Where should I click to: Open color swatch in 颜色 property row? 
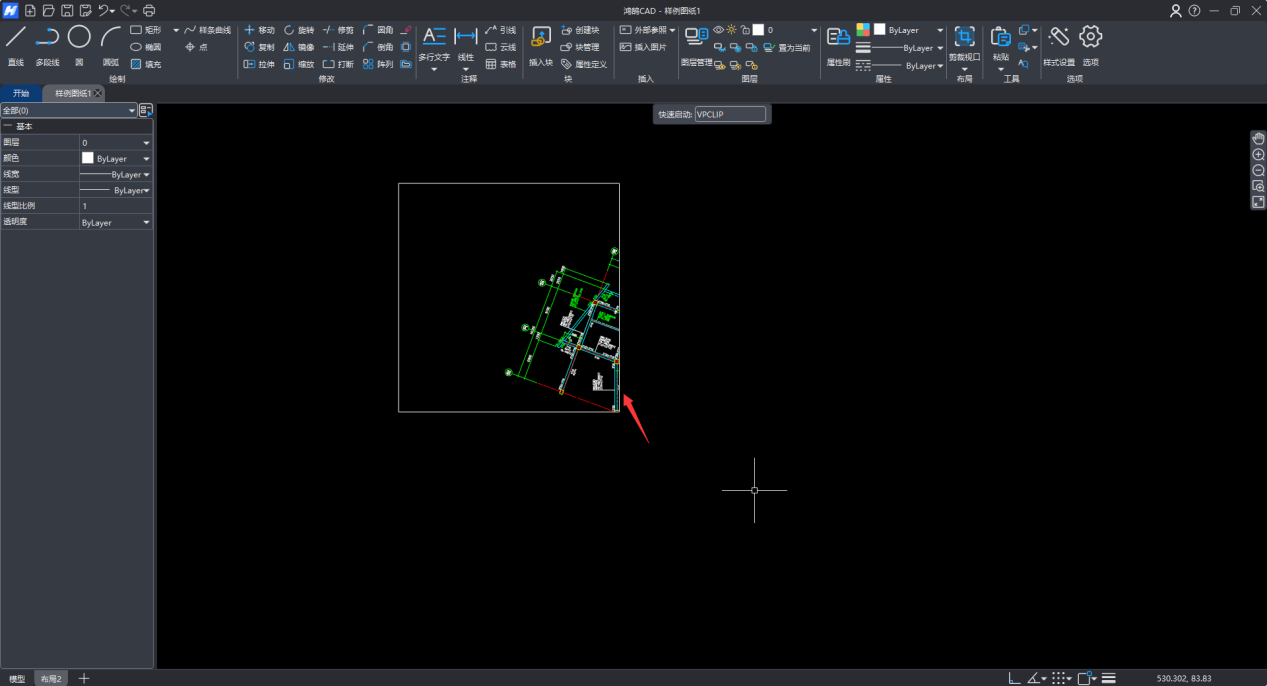pyautogui.click(x=88, y=159)
